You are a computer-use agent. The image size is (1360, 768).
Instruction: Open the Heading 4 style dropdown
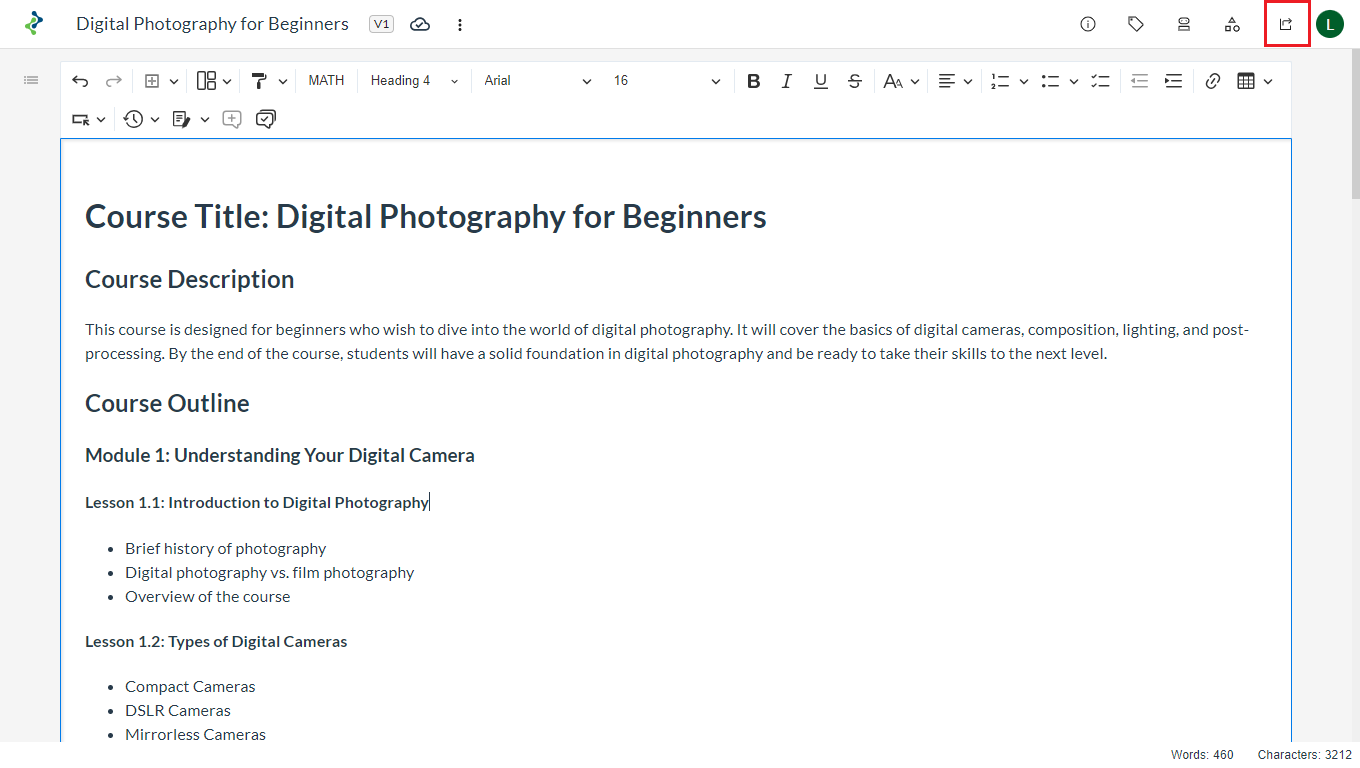point(414,81)
